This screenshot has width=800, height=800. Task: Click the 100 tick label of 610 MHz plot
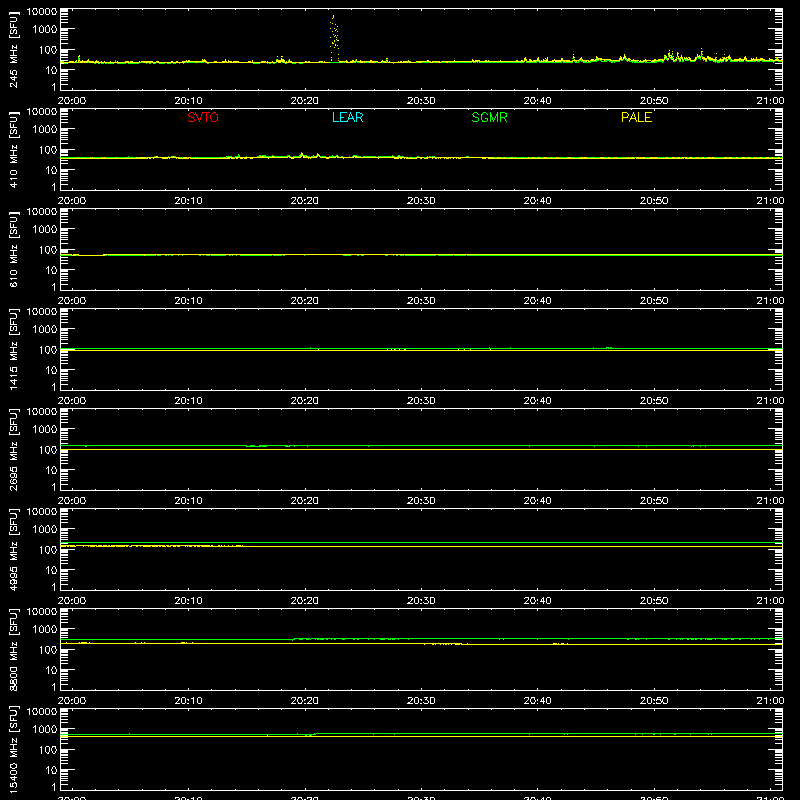(x=48, y=250)
